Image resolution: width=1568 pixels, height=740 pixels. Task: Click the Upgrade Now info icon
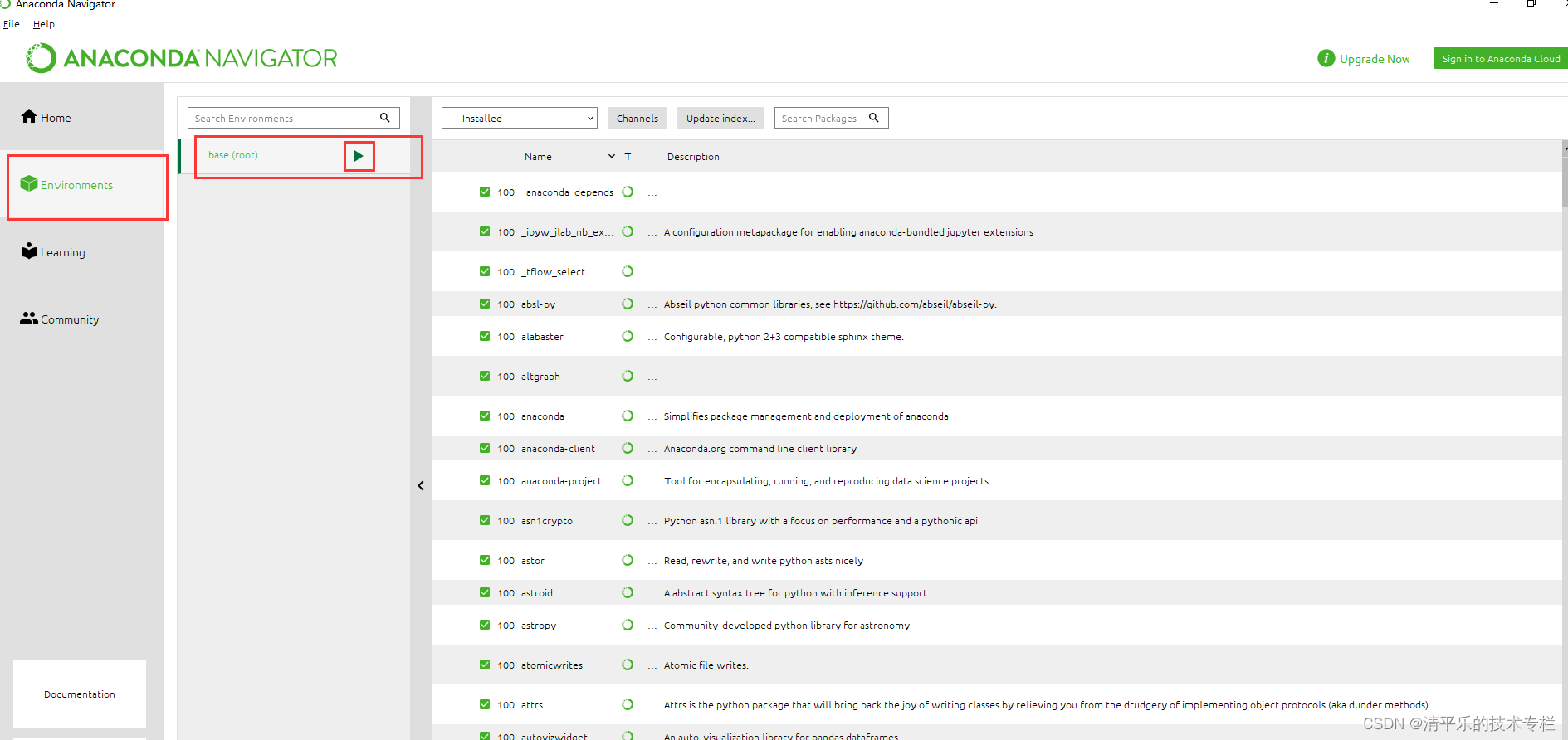(x=1326, y=58)
